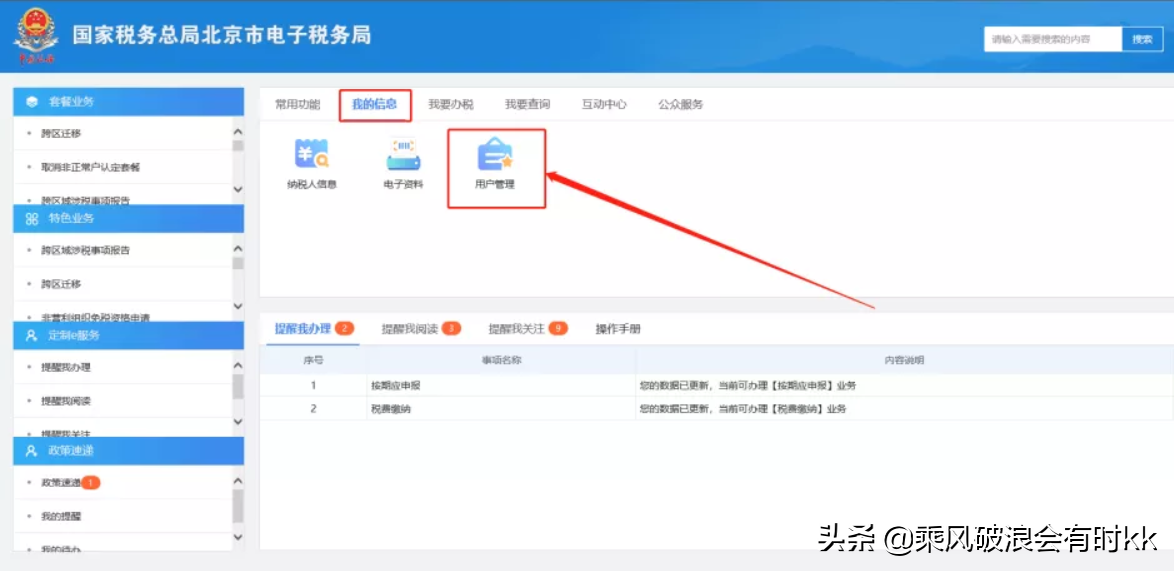Select the 提醒我关注 tab above the table
This screenshot has width=1174, height=571.
(516, 329)
